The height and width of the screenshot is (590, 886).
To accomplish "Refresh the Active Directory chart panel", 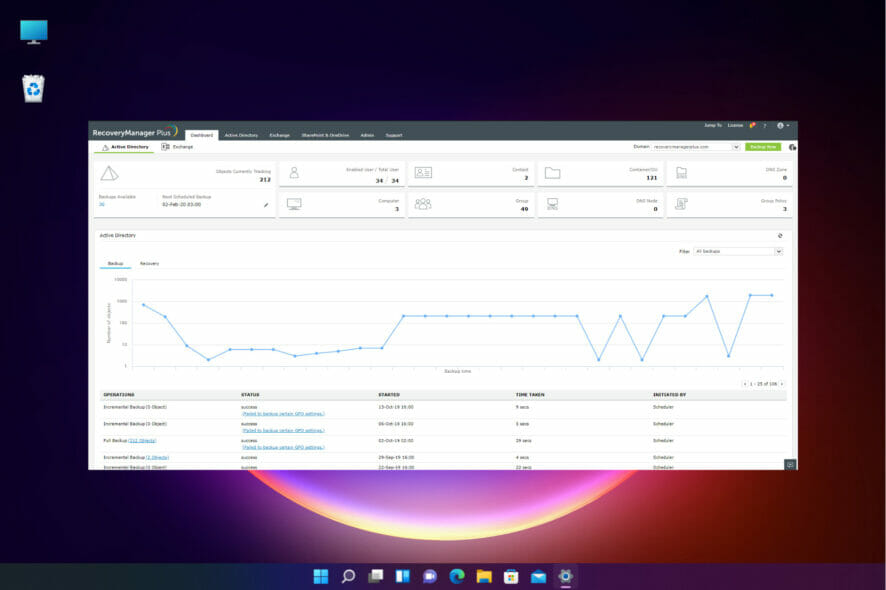I will tap(780, 236).
